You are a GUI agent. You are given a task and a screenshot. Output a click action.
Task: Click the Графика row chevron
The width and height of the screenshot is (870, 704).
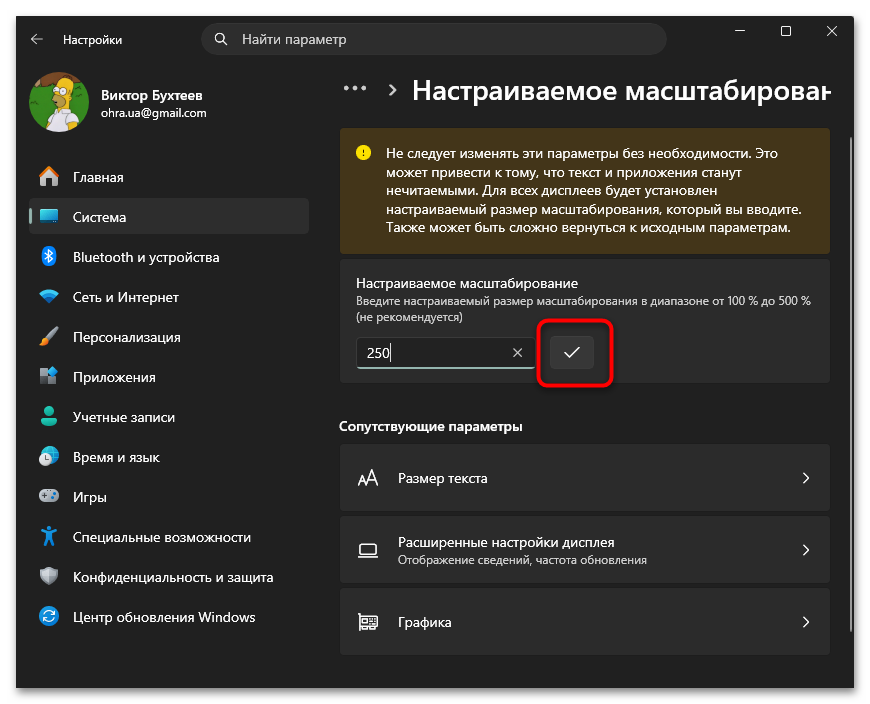(x=806, y=622)
